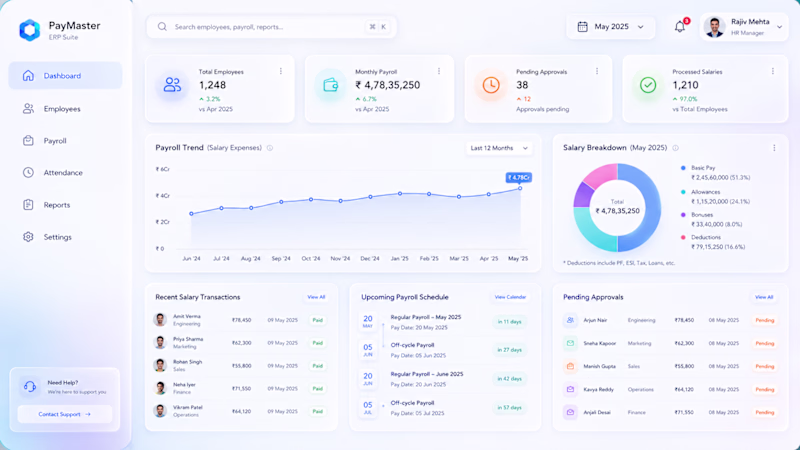This screenshot has width=800, height=450.
Task: Click the Payroll Trend info icon
Action: coord(270,148)
